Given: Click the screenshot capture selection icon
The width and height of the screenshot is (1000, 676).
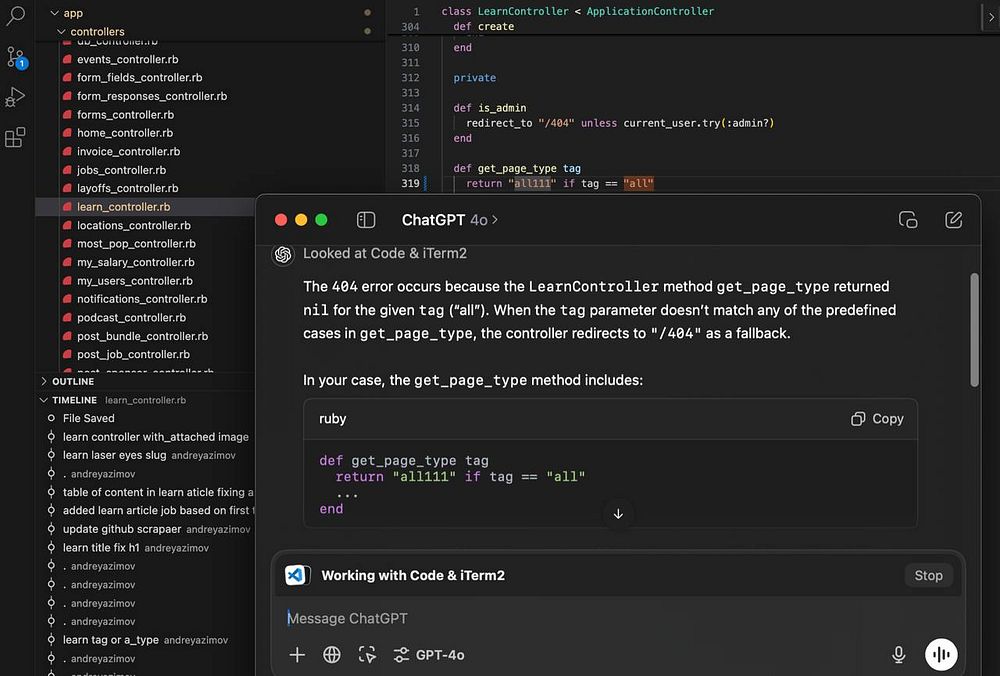Looking at the screenshot, I should click(x=367, y=655).
